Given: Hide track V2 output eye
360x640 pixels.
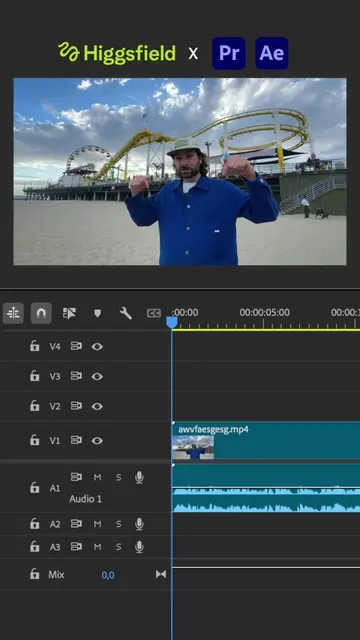Looking at the screenshot, I should 97,406.
